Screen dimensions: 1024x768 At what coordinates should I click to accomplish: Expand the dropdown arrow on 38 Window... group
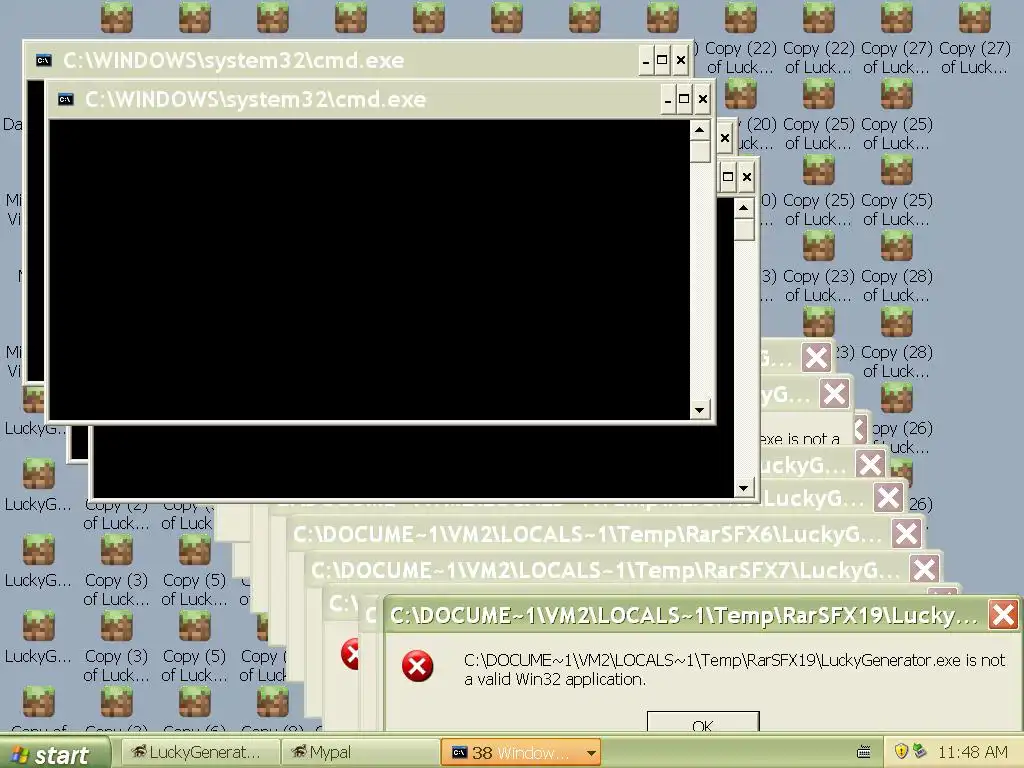pyautogui.click(x=591, y=753)
